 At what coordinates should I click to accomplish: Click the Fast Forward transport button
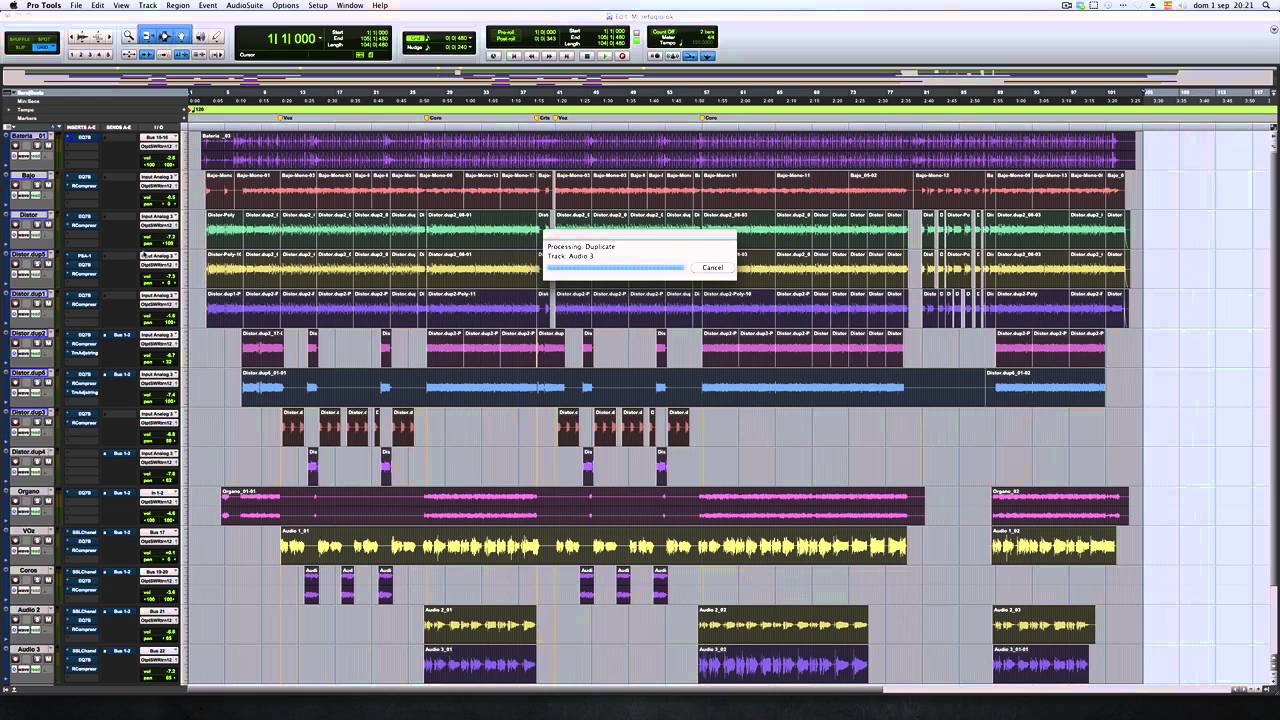(x=549, y=56)
